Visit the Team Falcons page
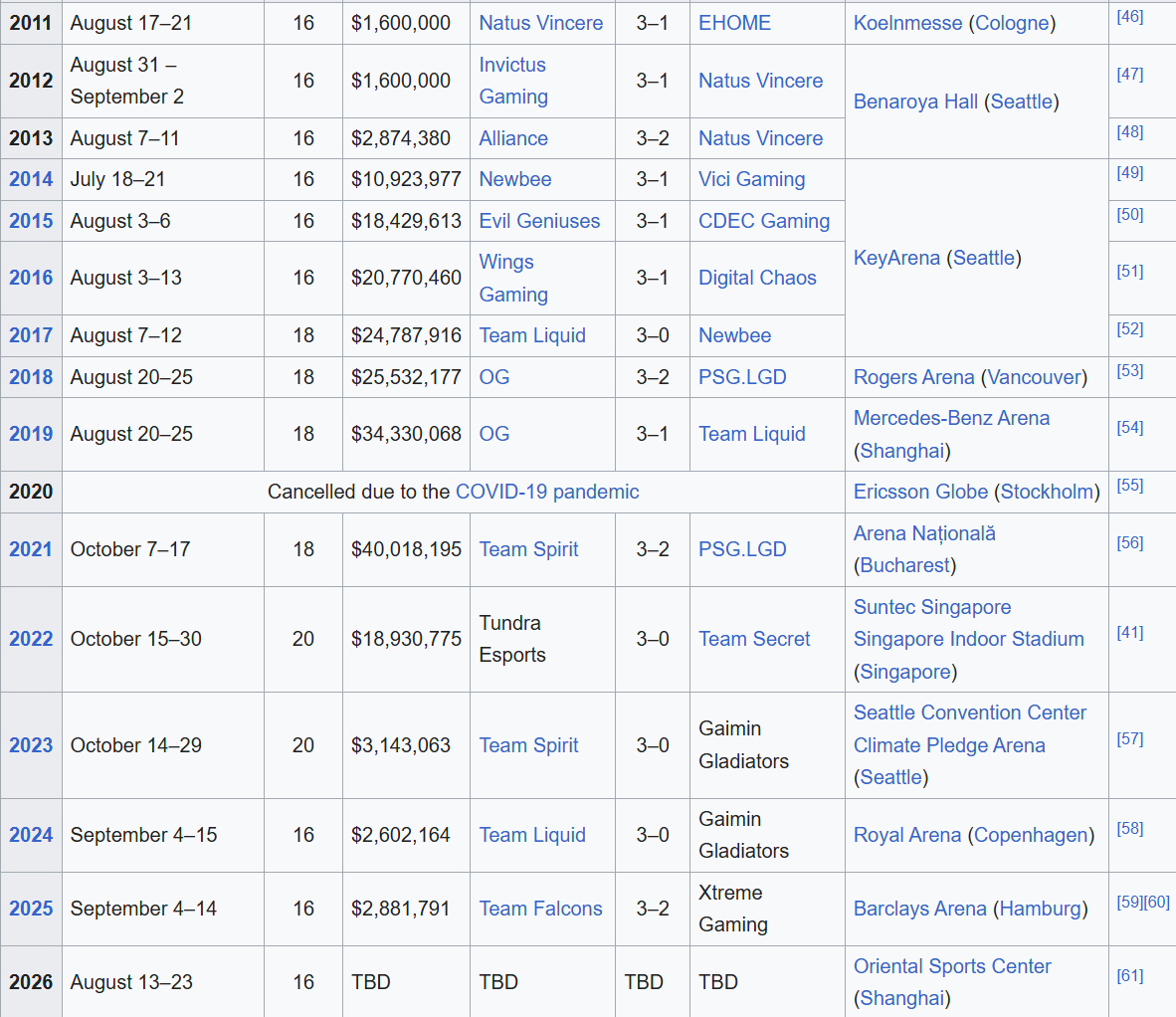 541,909
